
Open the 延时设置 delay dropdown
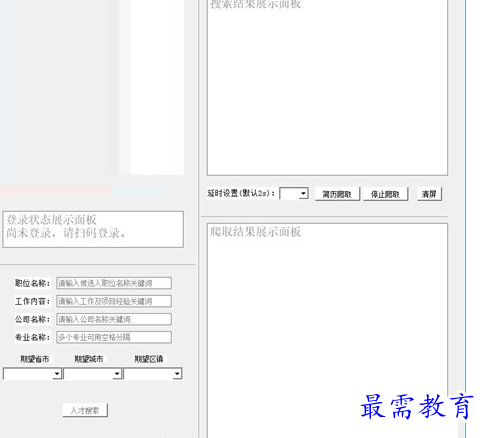point(294,193)
